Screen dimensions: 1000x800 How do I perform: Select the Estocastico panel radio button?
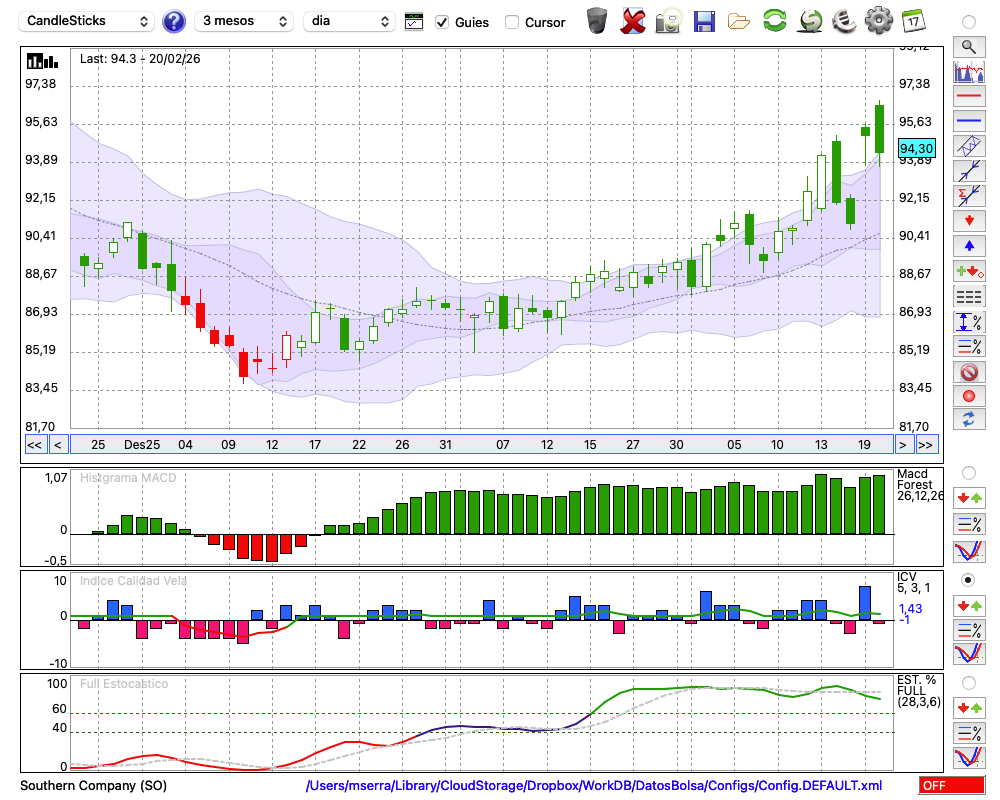click(969, 683)
